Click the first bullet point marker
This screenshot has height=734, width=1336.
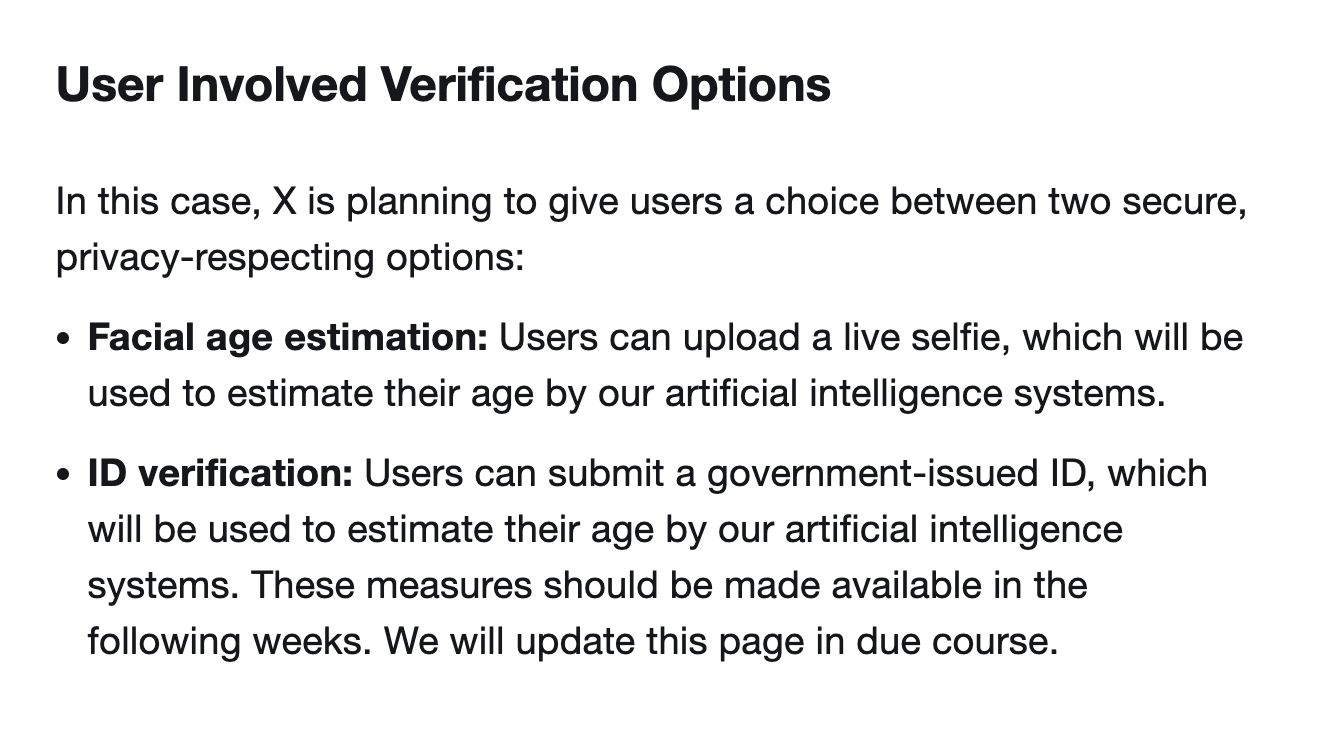tap(65, 339)
